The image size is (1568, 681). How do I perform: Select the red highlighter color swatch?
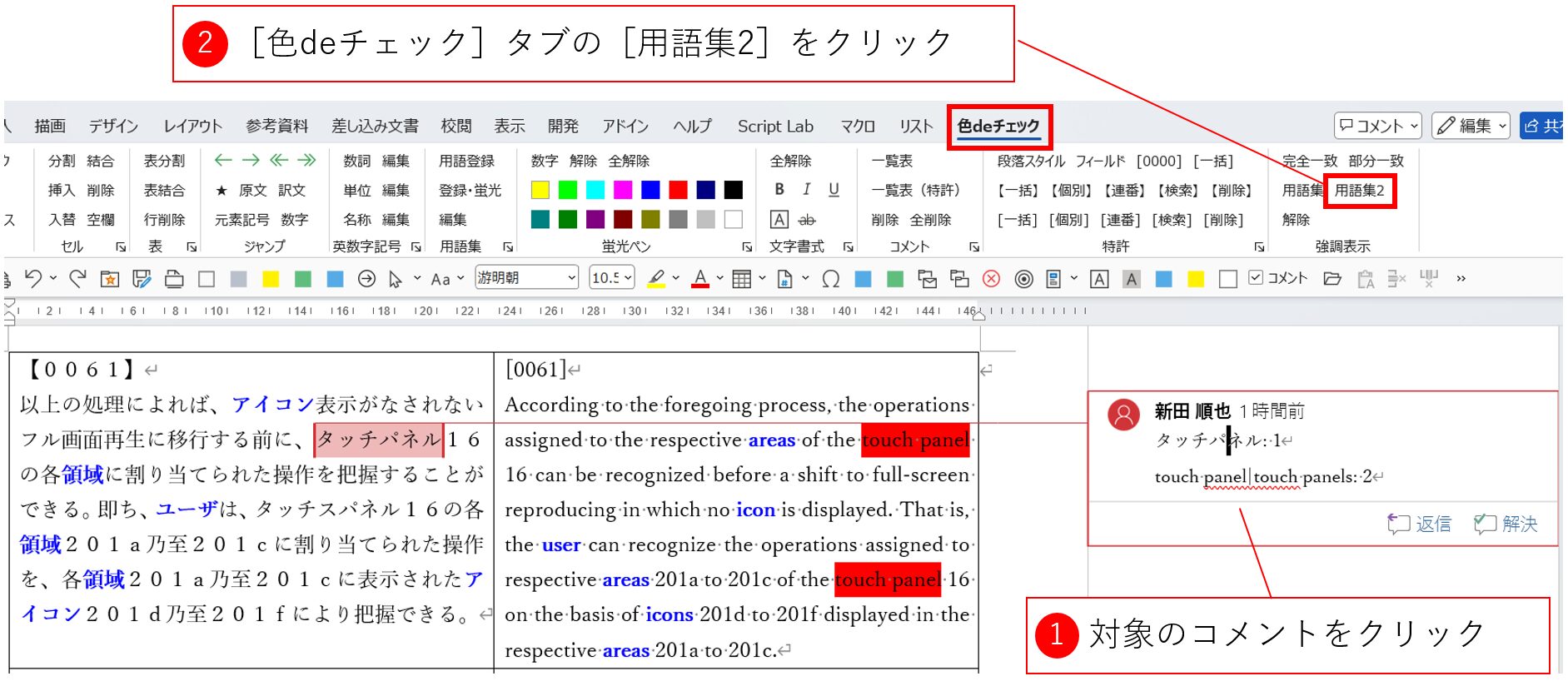pos(679,191)
